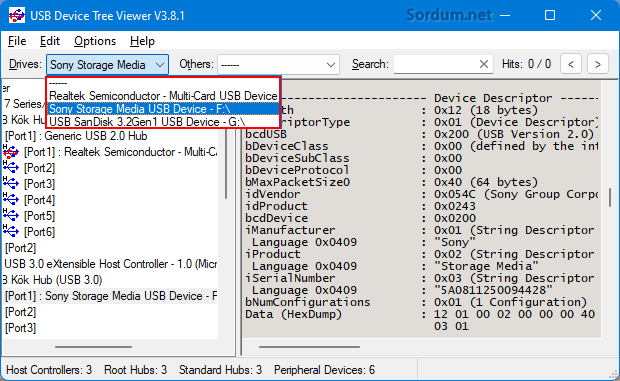The image size is (620, 381).
Task: Select [Port6] tree item
Action: click(40, 232)
